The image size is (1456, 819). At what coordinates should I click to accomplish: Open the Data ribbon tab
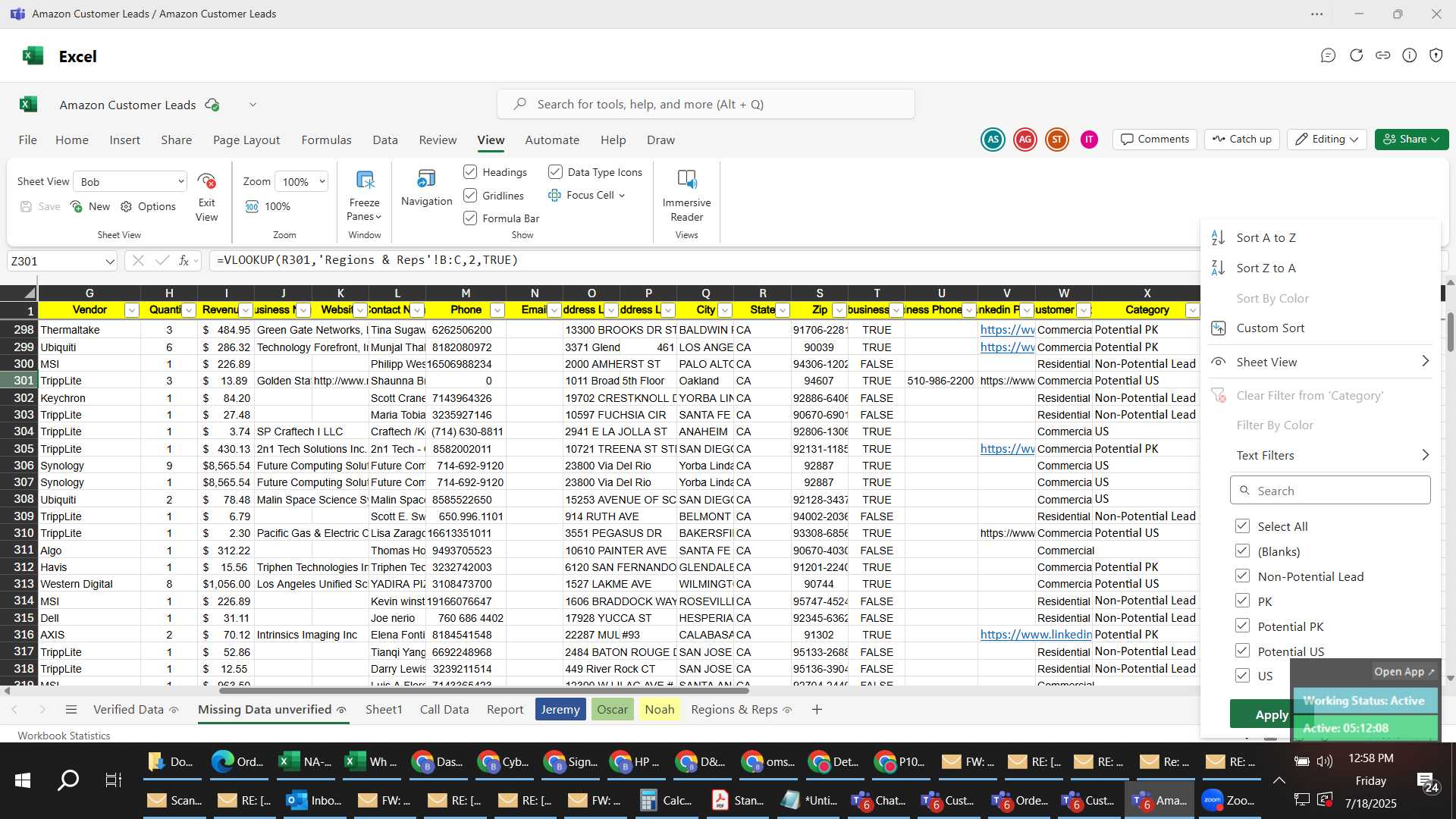tap(385, 140)
